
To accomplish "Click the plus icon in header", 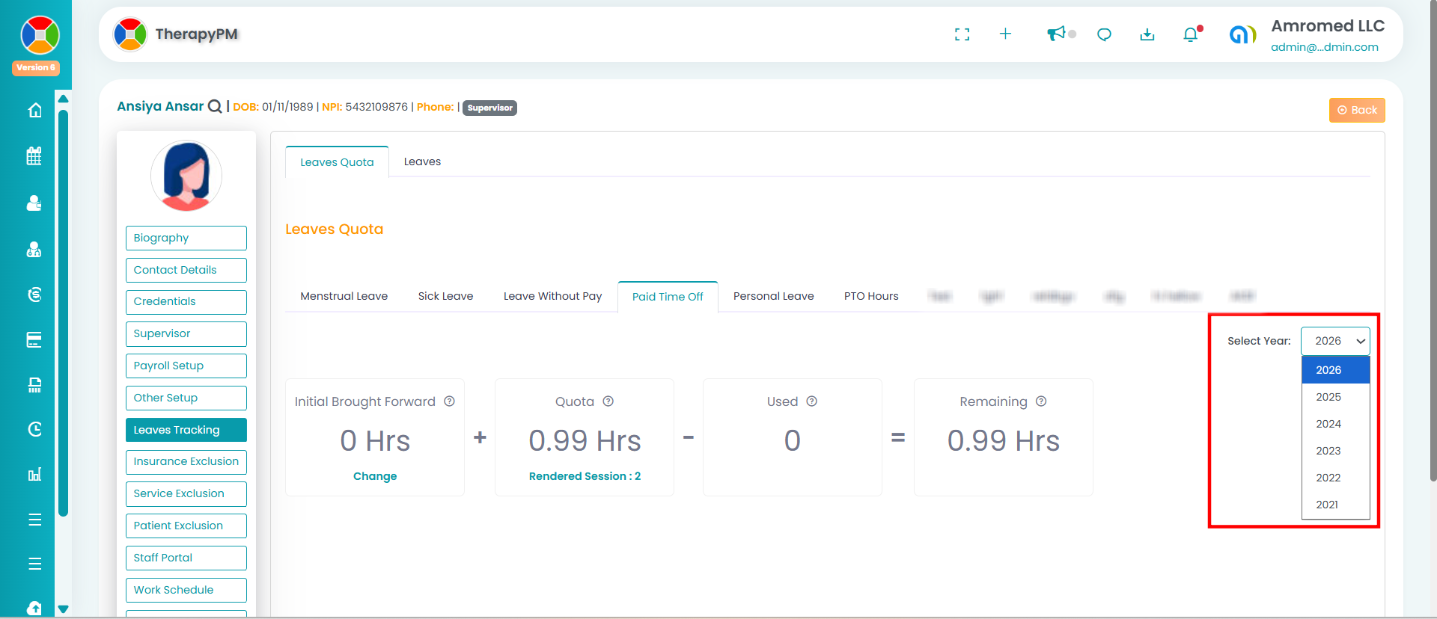I will [1005, 34].
